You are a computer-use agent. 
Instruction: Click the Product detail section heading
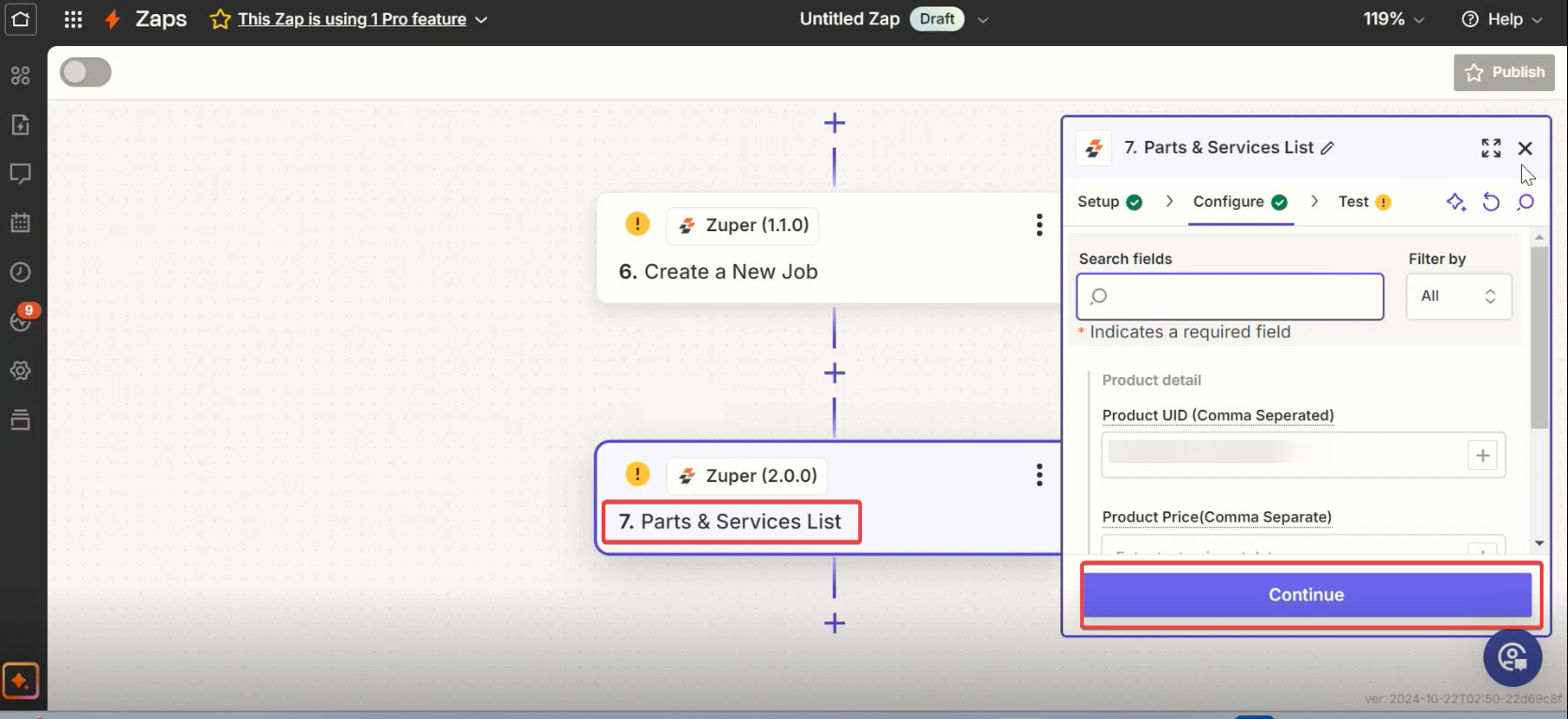(x=1152, y=380)
